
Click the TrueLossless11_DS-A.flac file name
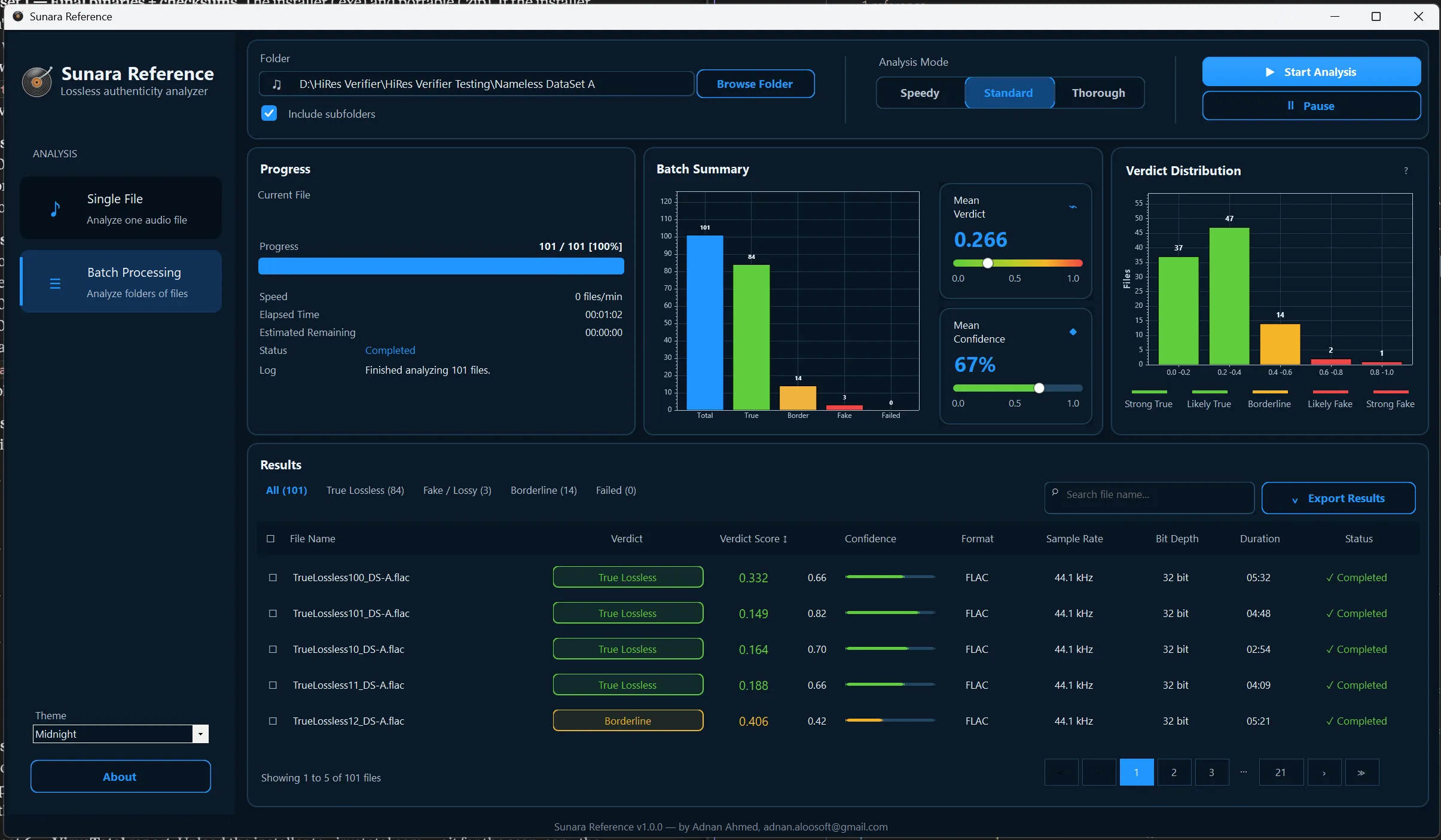349,685
